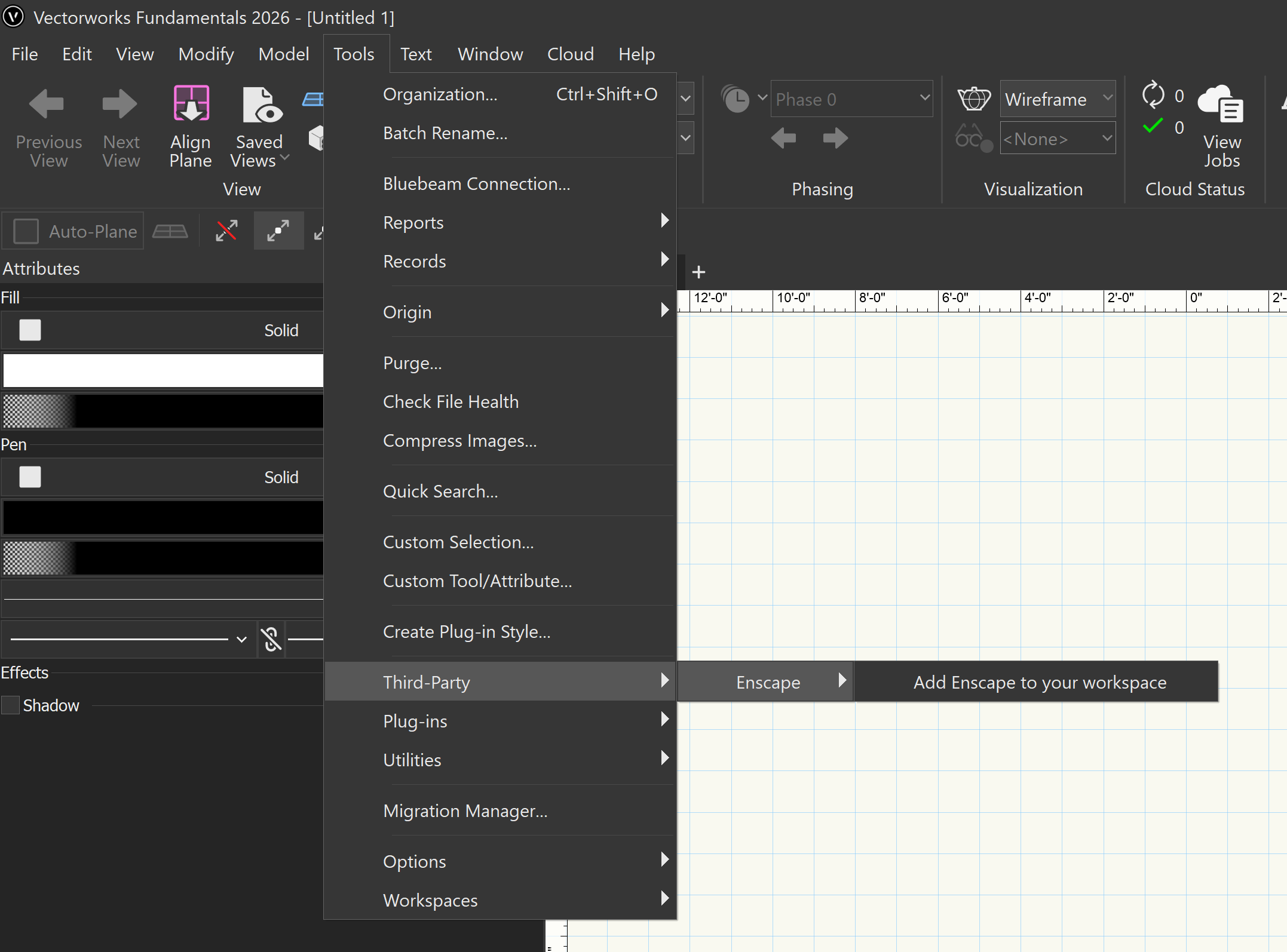This screenshot has width=1287, height=952.
Task: Open the Help menu
Action: [637, 54]
